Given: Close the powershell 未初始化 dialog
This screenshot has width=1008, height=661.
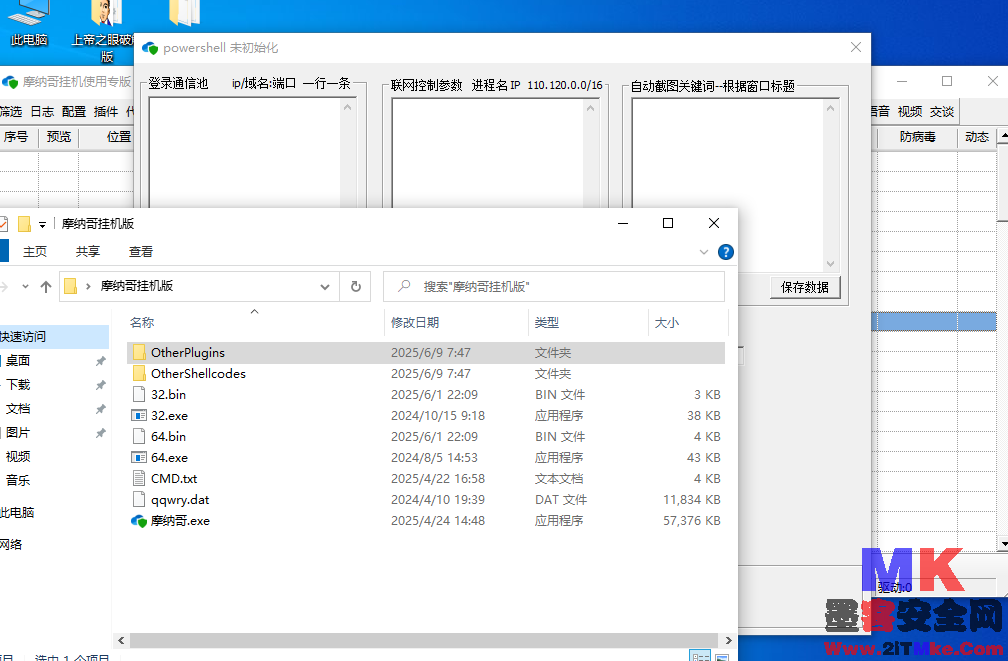Looking at the screenshot, I should (856, 48).
